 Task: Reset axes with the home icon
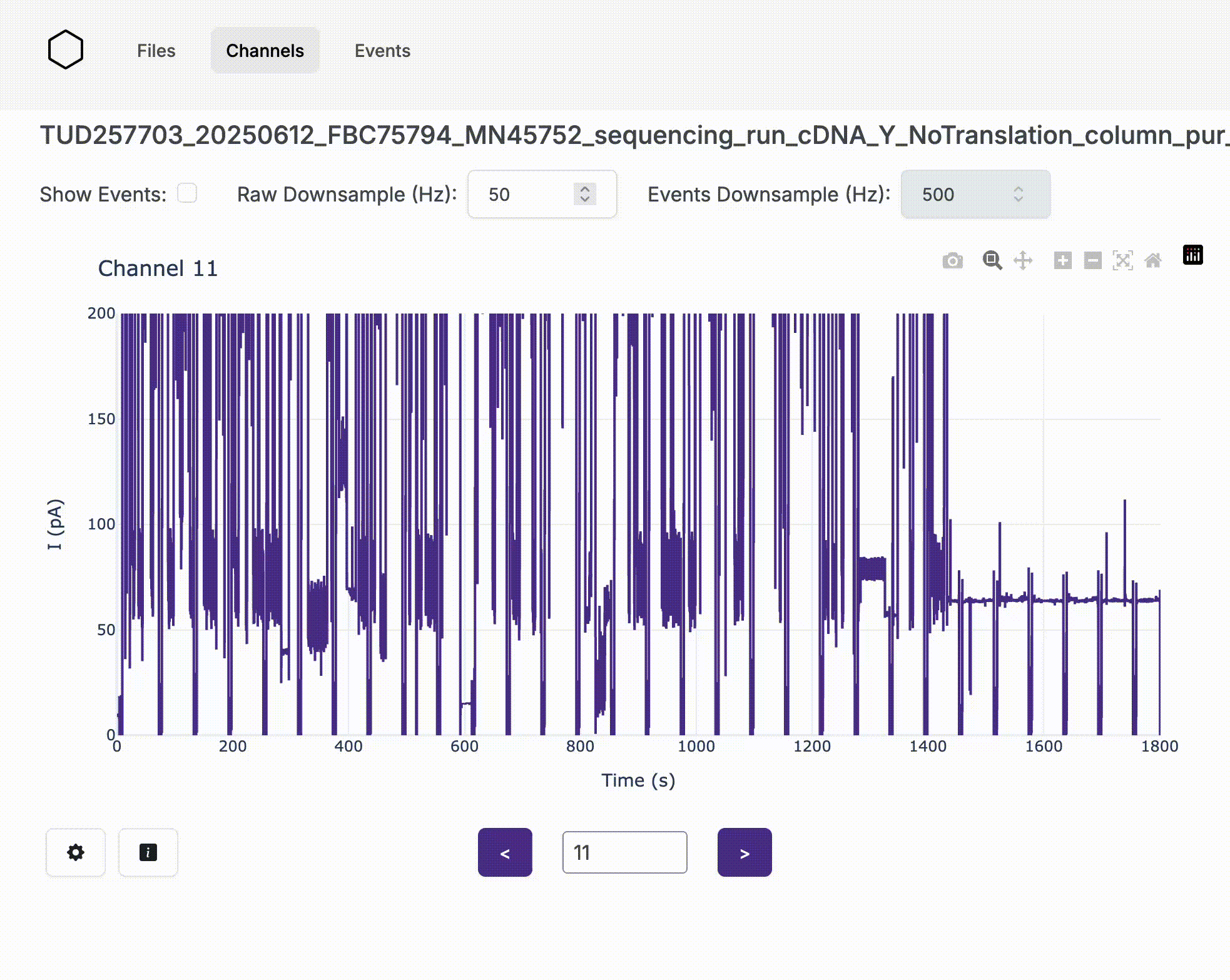coord(1152,260)
